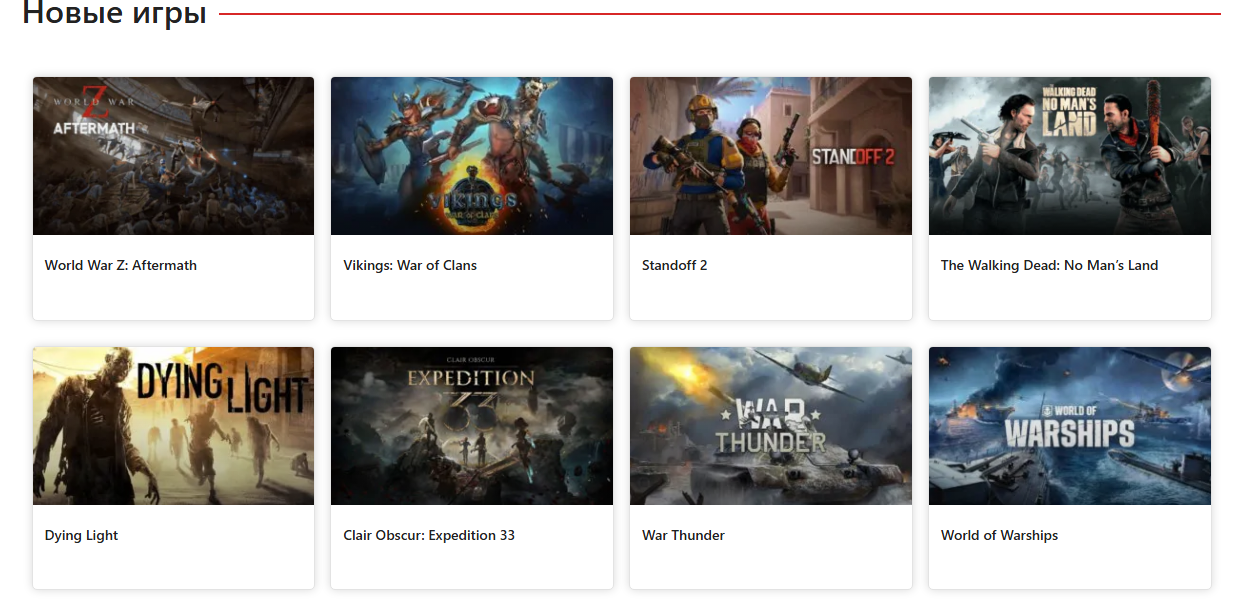Select the Standoff 2 game thumbnail
Screen dimensions: 1233x606
pyautogui.click(x=771, y=156)
